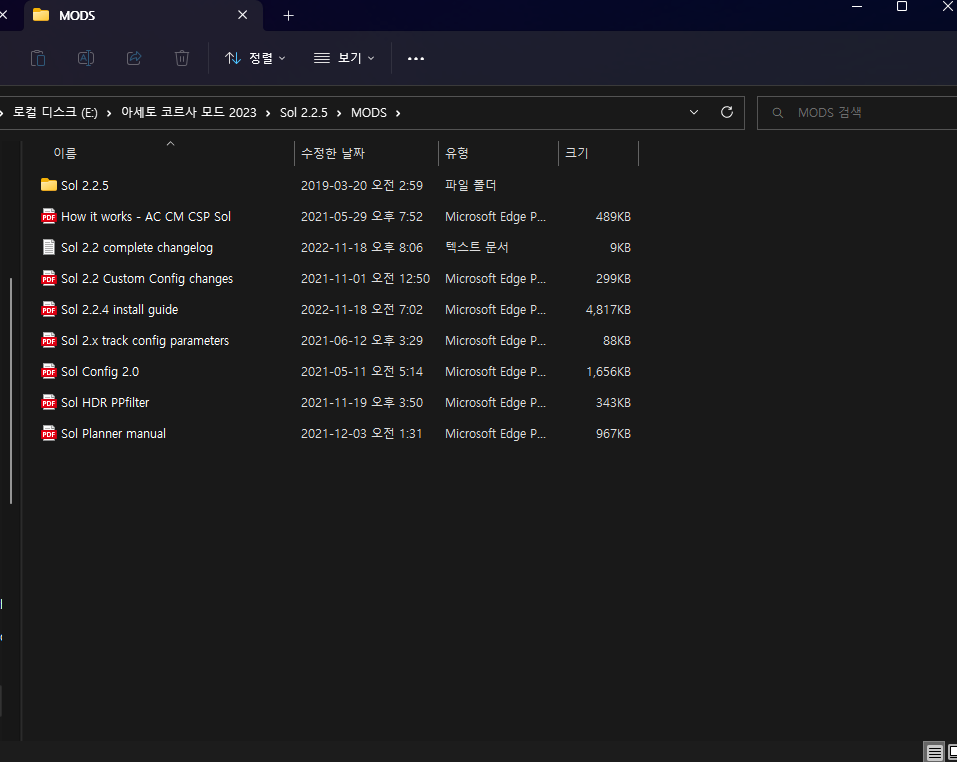The width and height of the screenshot is (957, 762).
Task: Expand the address bar history dropdown
Action: (x=693, y=112)
